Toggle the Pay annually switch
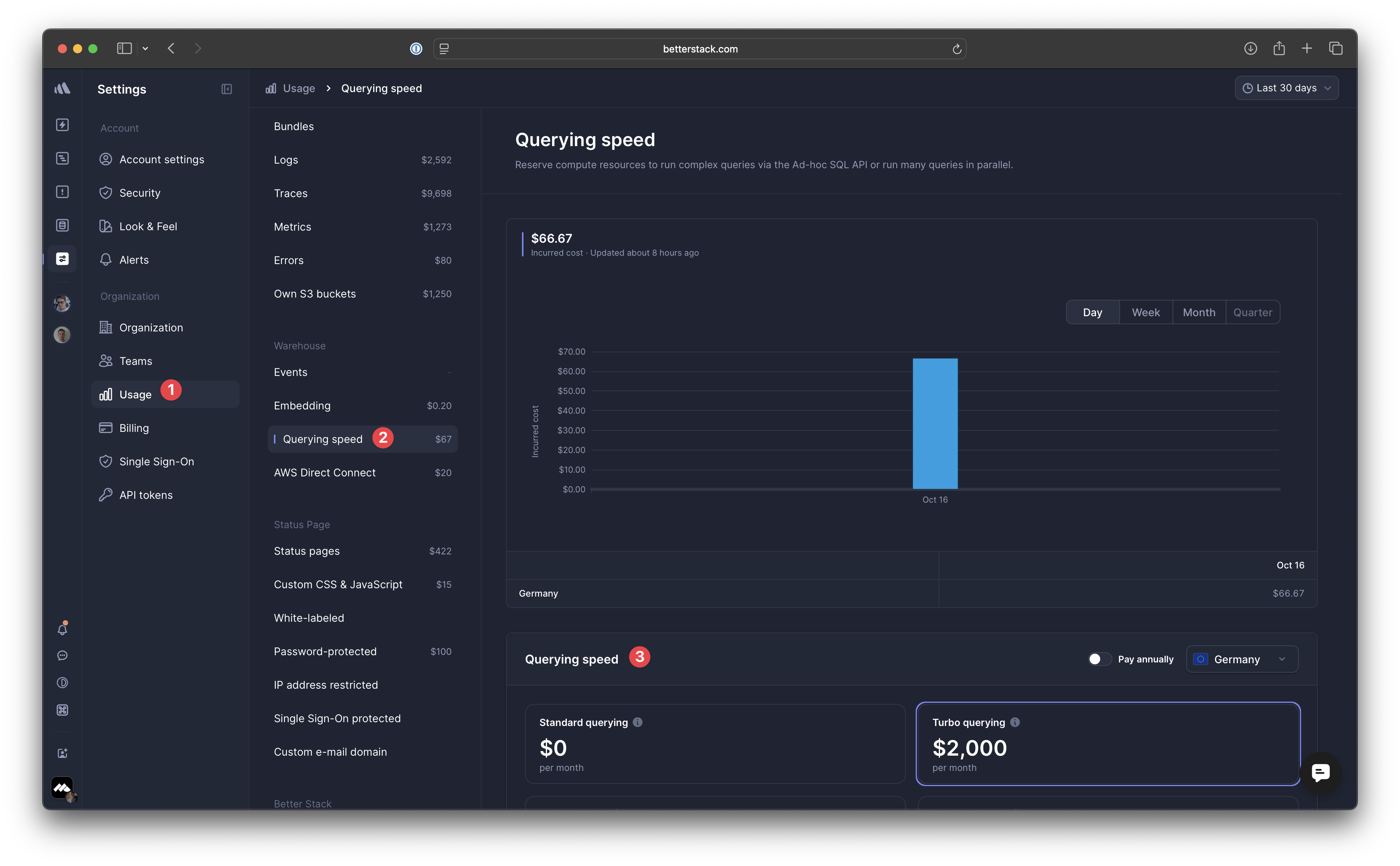The width and height of the screenshot is (1400, 866). (1099, 659)
